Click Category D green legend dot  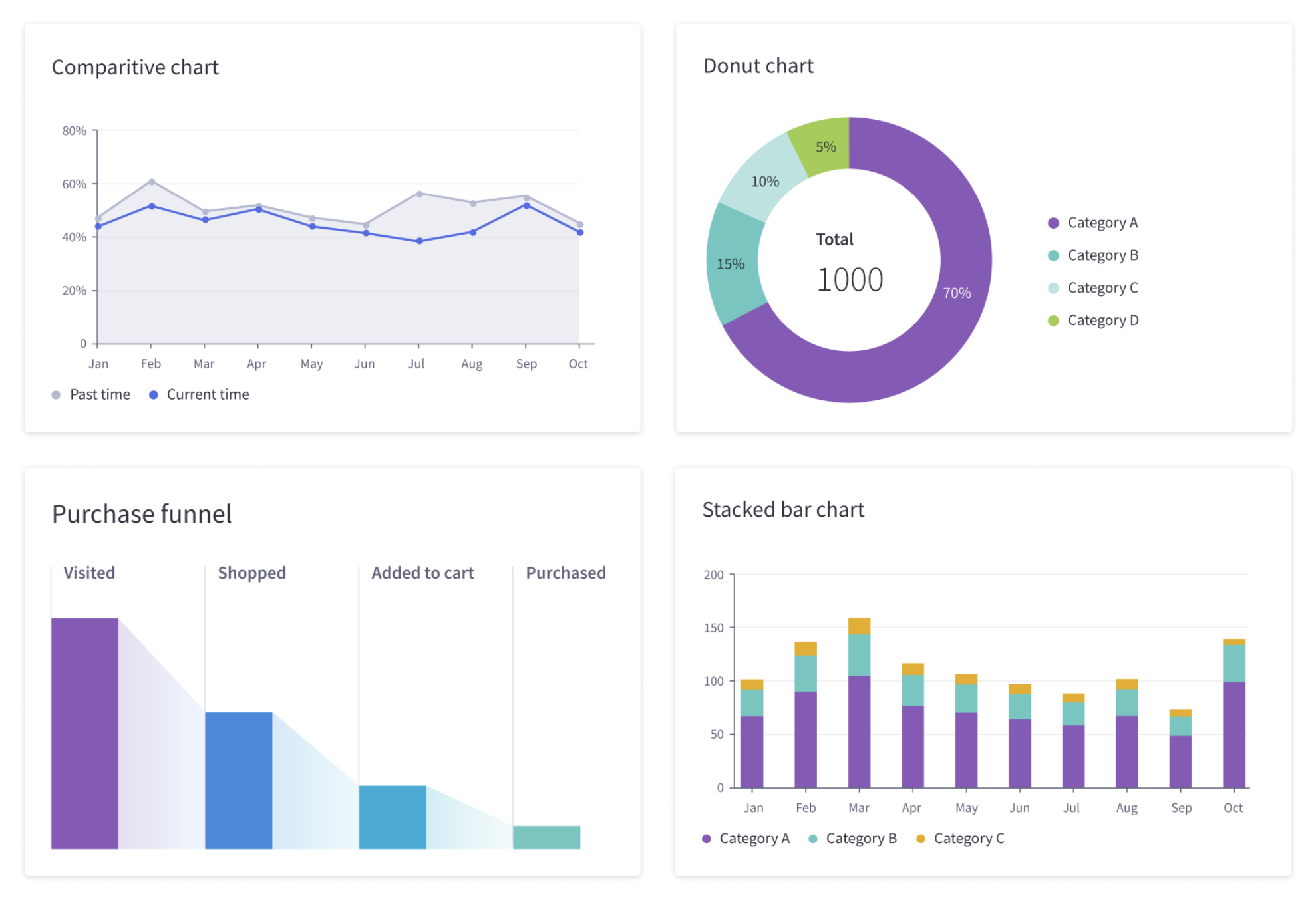[1053, 321]
